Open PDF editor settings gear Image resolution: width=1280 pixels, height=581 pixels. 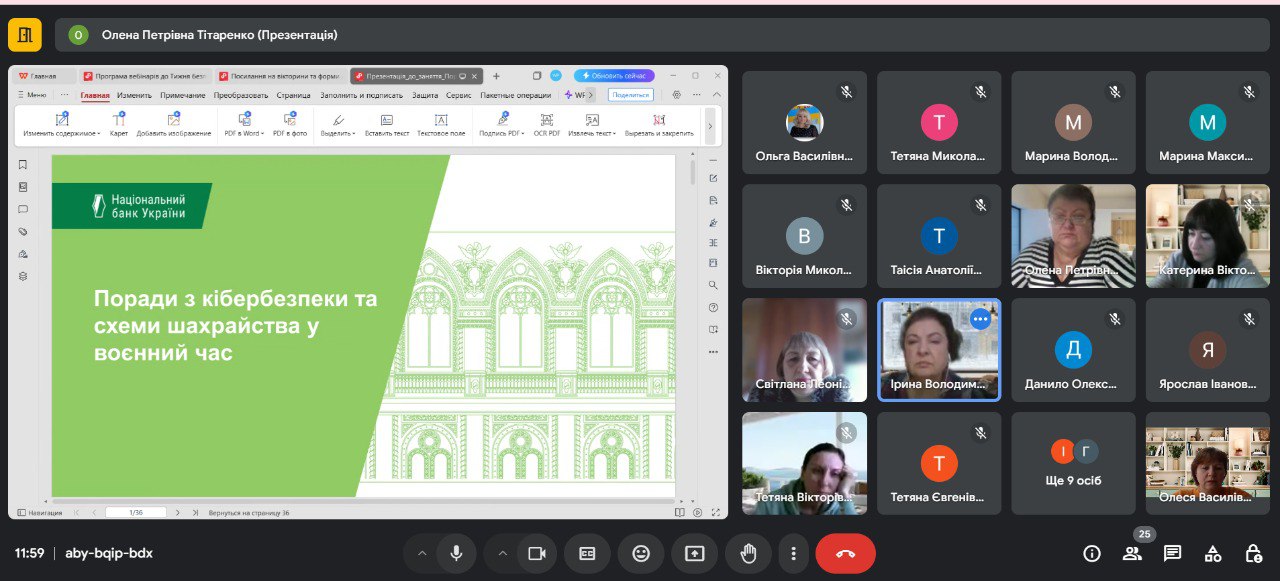(676, 95)
